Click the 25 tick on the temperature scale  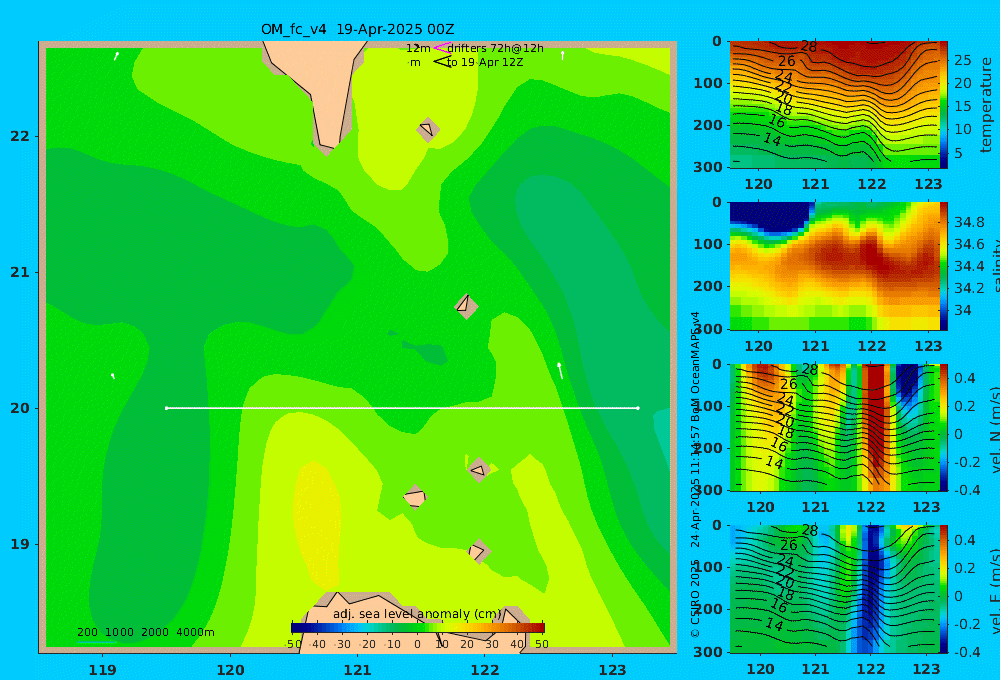pos(962,60)
